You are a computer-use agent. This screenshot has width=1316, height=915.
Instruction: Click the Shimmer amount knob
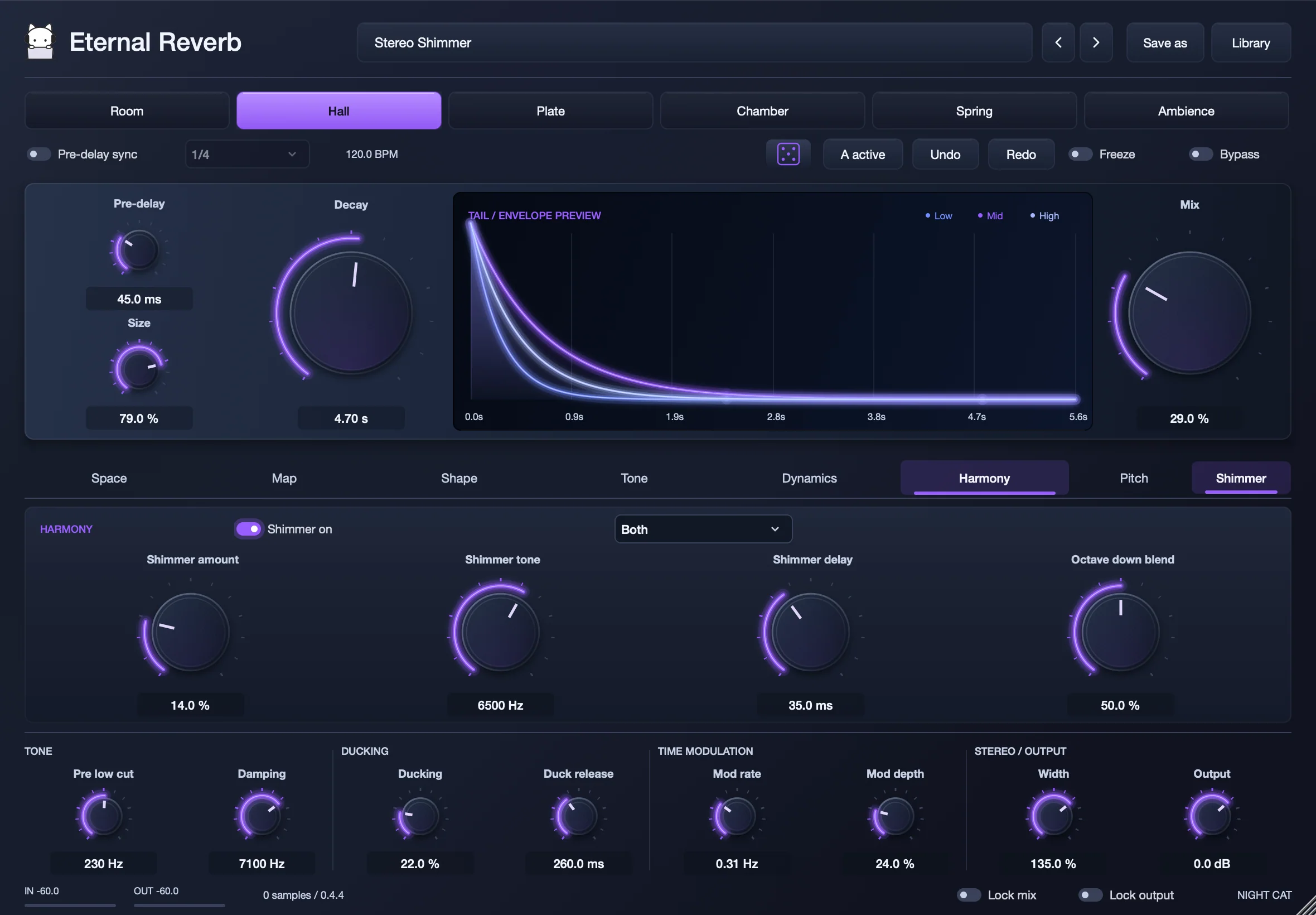pos(190,632)
